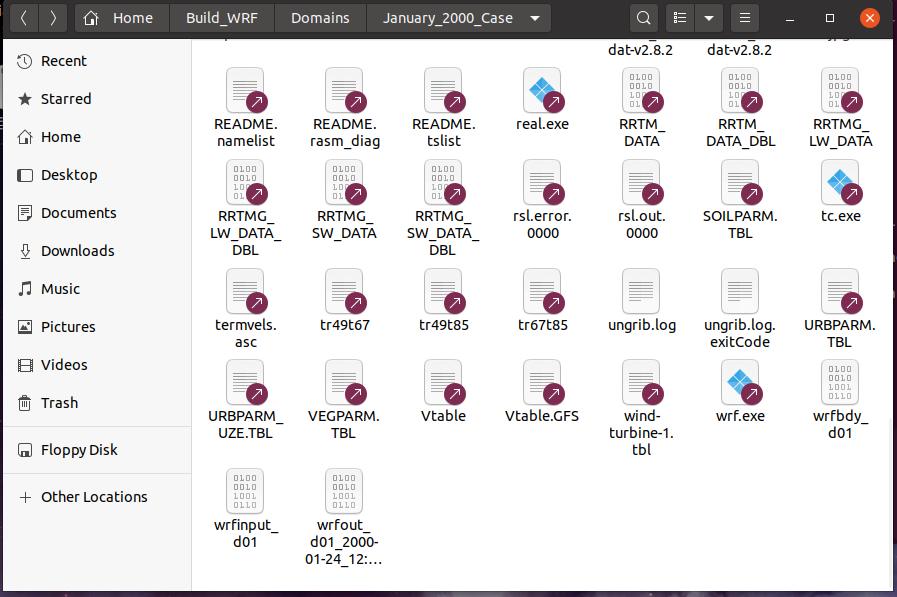The width and height of the screenshot is (897, 597).
Task: Select the tr49t67 file icon
Action: [x=344, y=291]
